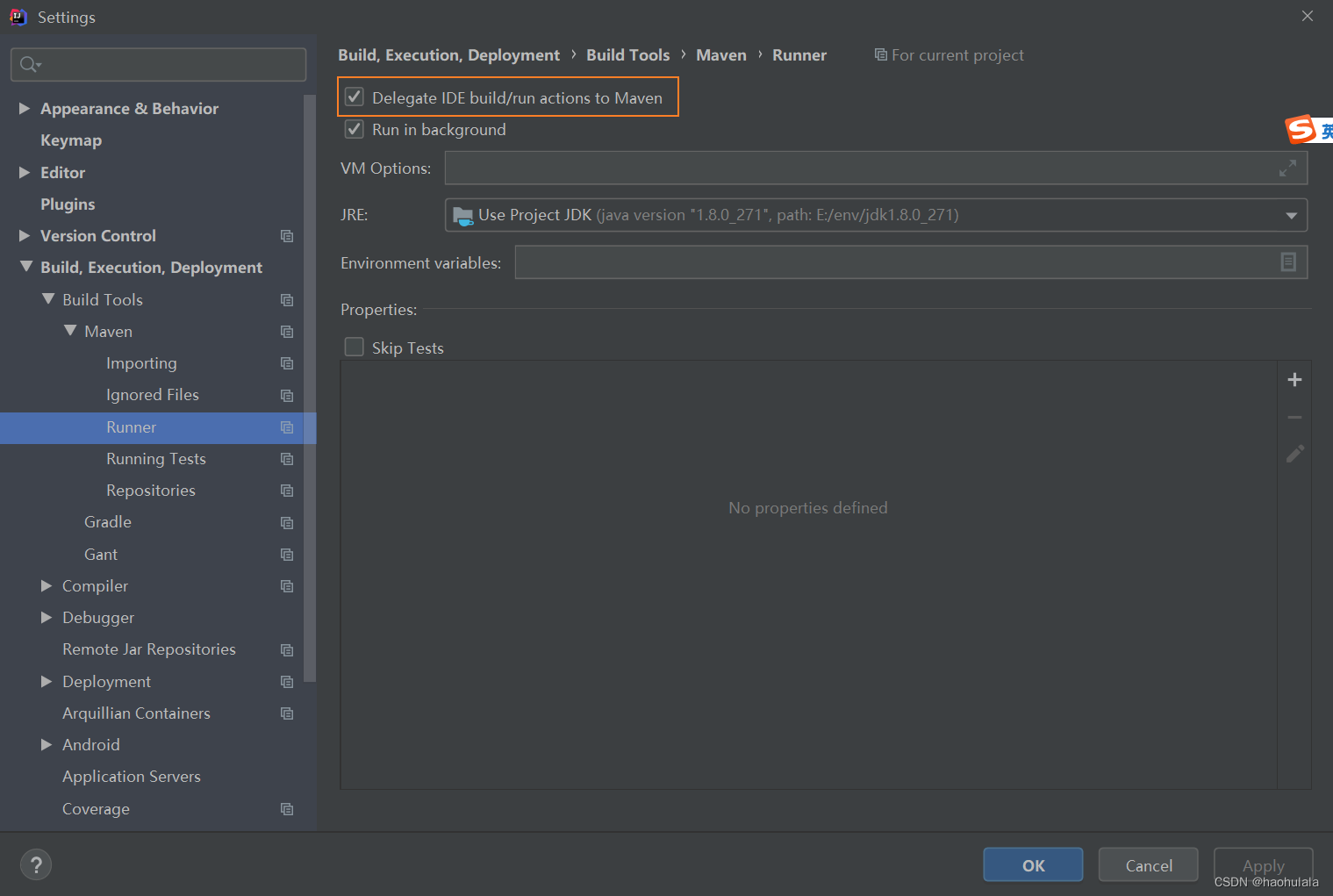Click the expand VM Options field icon
Image resolution: width=1333 pixels, height=896 pixels.
click(x=1287, y=168)
